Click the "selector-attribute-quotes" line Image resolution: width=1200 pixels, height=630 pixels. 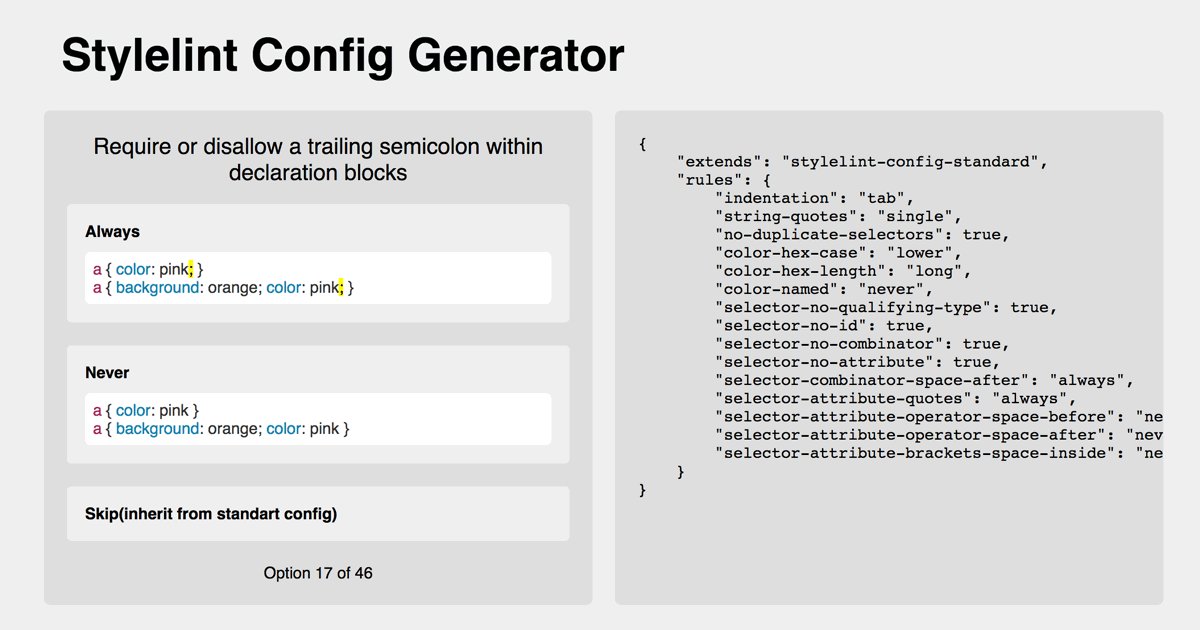(896, 398)
